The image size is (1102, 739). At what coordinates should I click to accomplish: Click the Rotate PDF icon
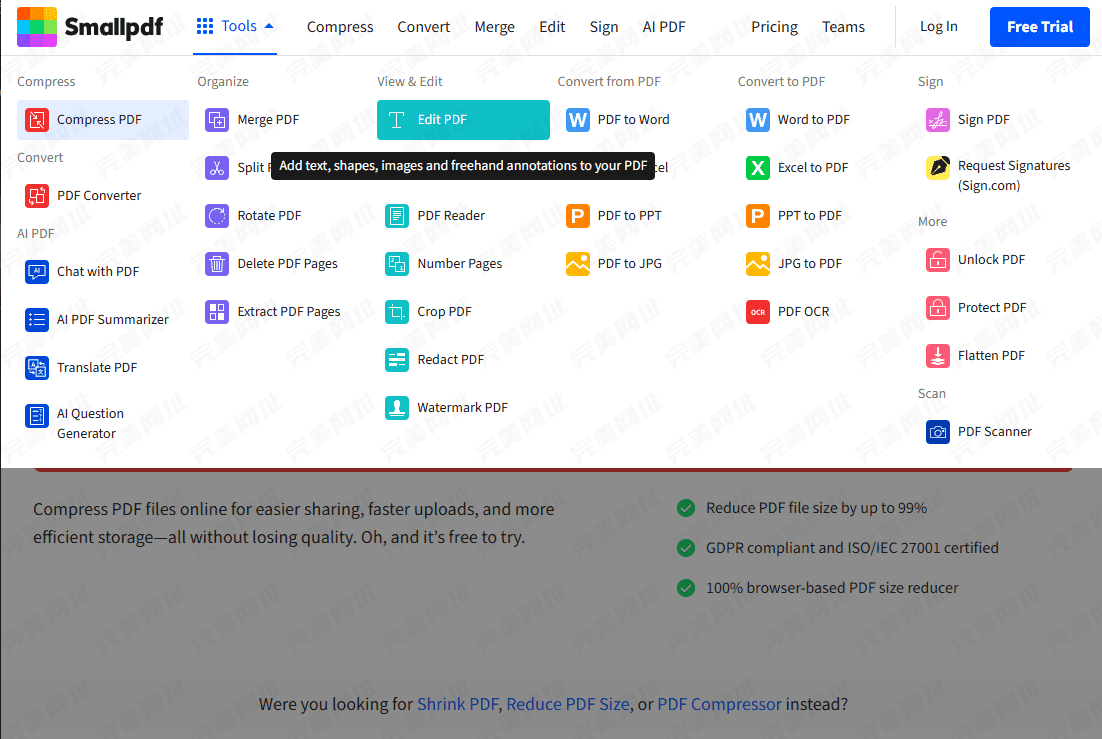[x=216, y=215]
